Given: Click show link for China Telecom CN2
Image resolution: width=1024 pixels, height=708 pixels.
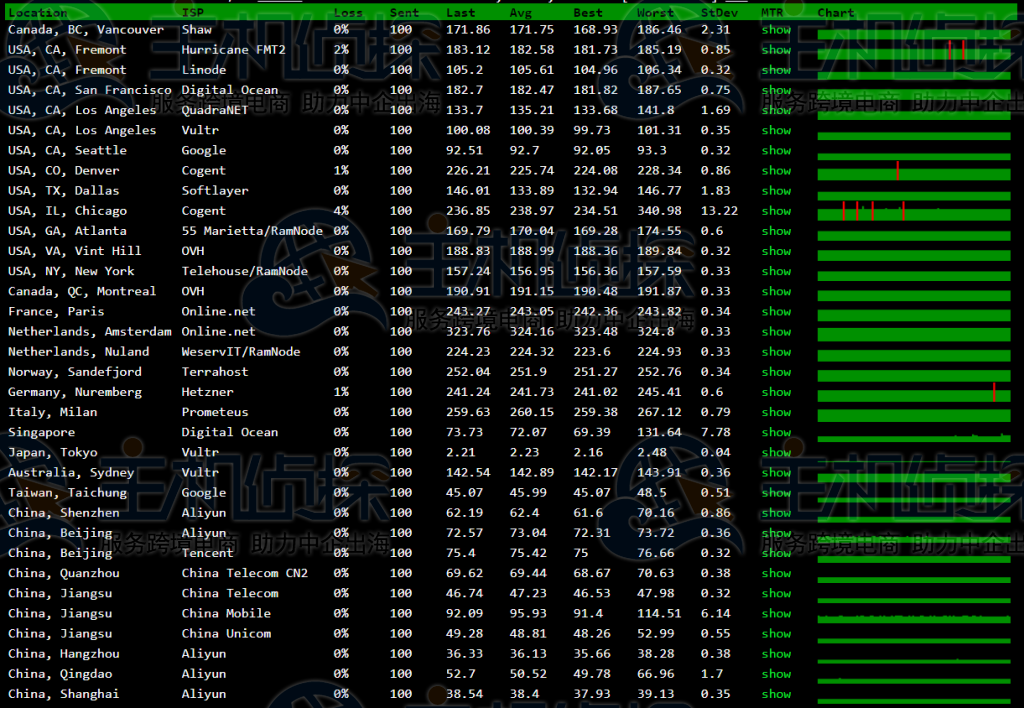Looking at the screenshot, I should pyautogui.click(x=775, y=573).
